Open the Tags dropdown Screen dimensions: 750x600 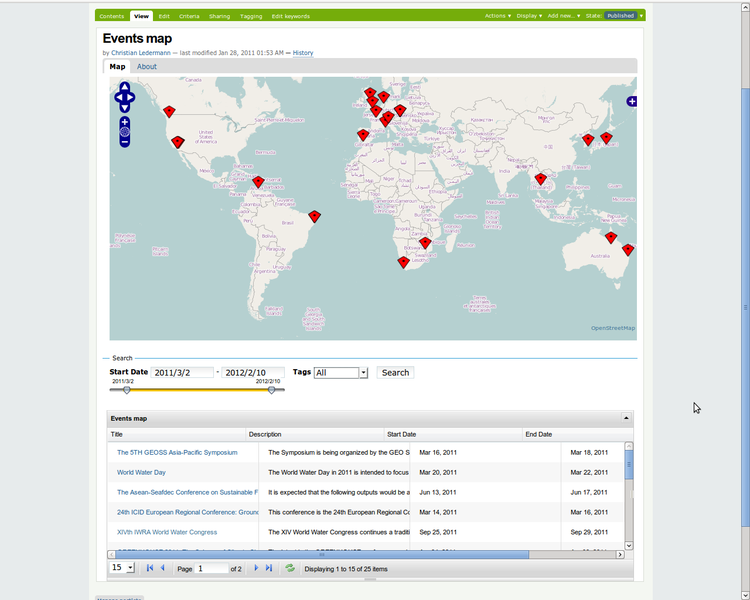tap(363, 373)
